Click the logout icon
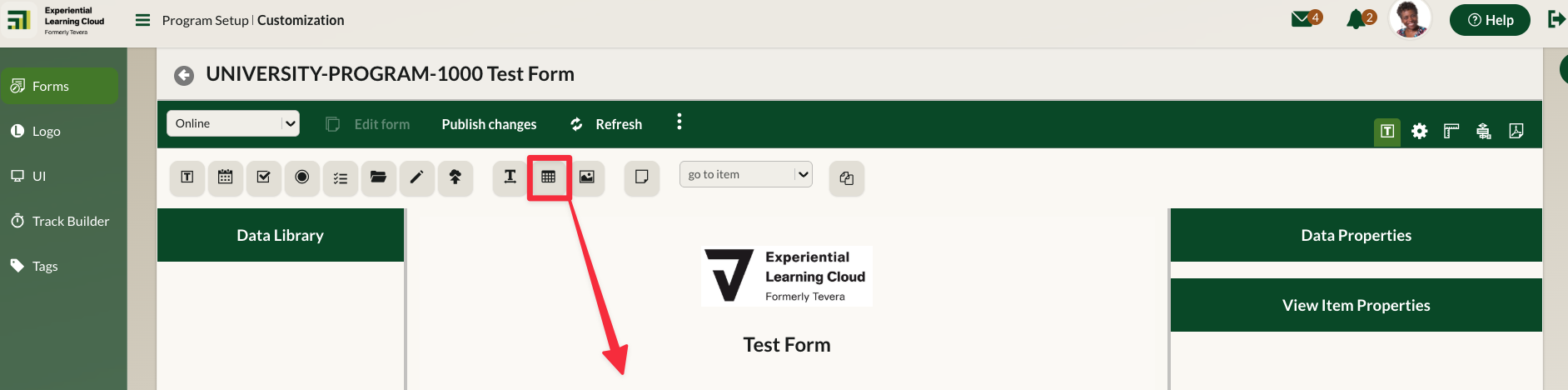The image size is (1568, 390). point(1556,19)
